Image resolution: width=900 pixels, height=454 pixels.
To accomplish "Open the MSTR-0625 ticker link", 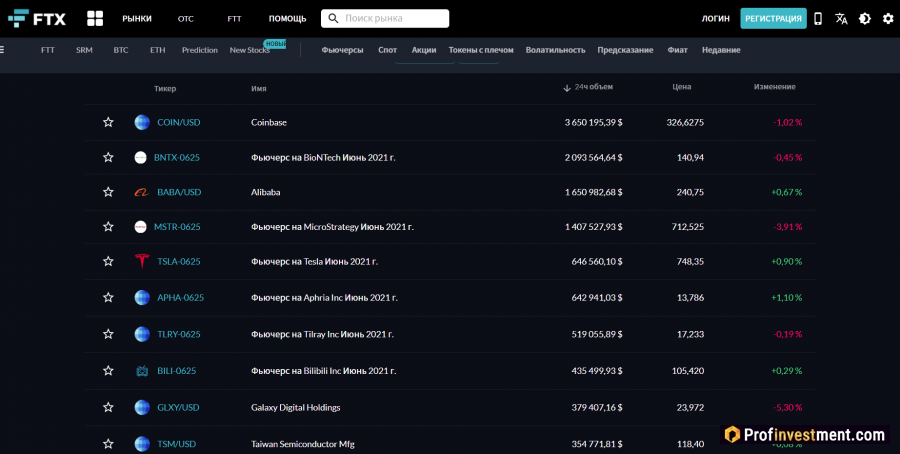I will [177, 227].
